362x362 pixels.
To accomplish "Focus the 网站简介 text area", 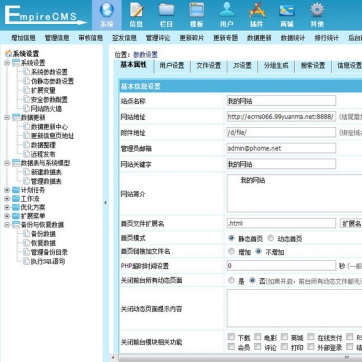I will point(294,193).
